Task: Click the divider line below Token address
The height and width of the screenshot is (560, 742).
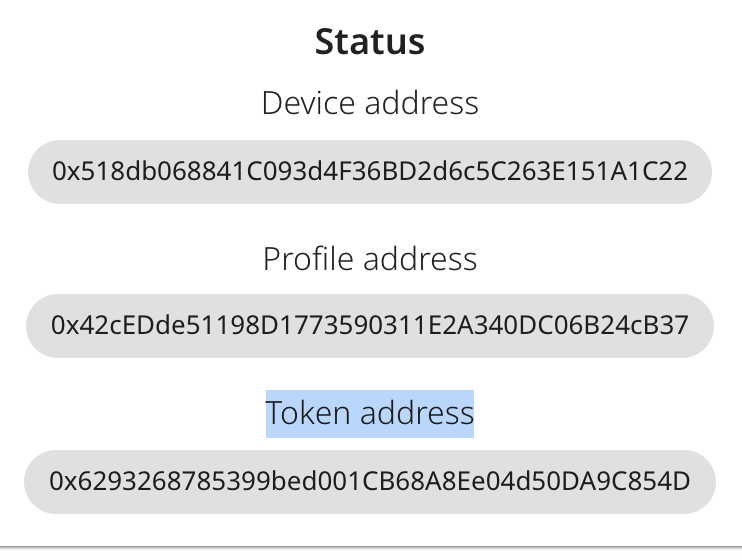Action: (x=371, y=548)
